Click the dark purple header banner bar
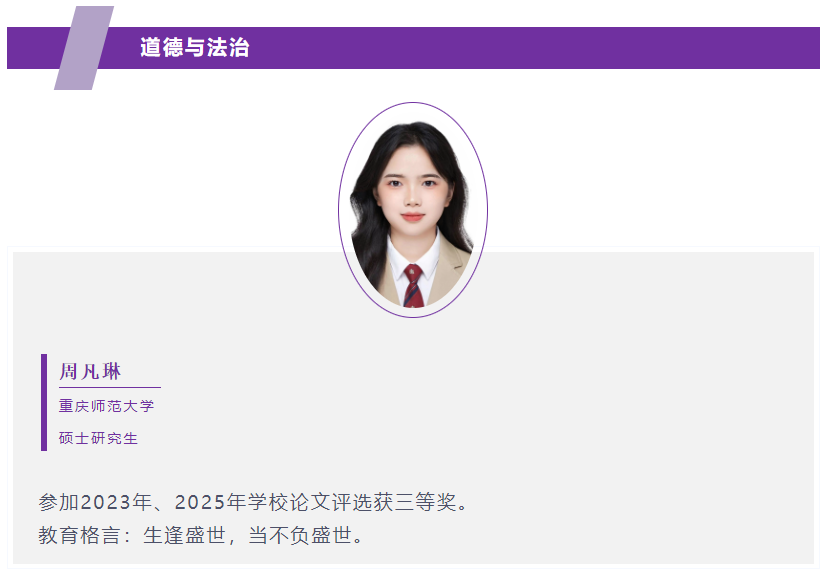Viewport: 829px width, 577px height. tap(413, 48)
